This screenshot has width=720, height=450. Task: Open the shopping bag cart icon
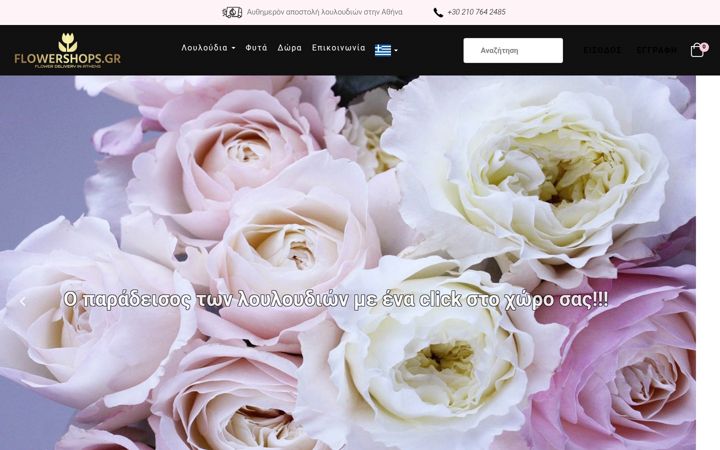(698, 50)
